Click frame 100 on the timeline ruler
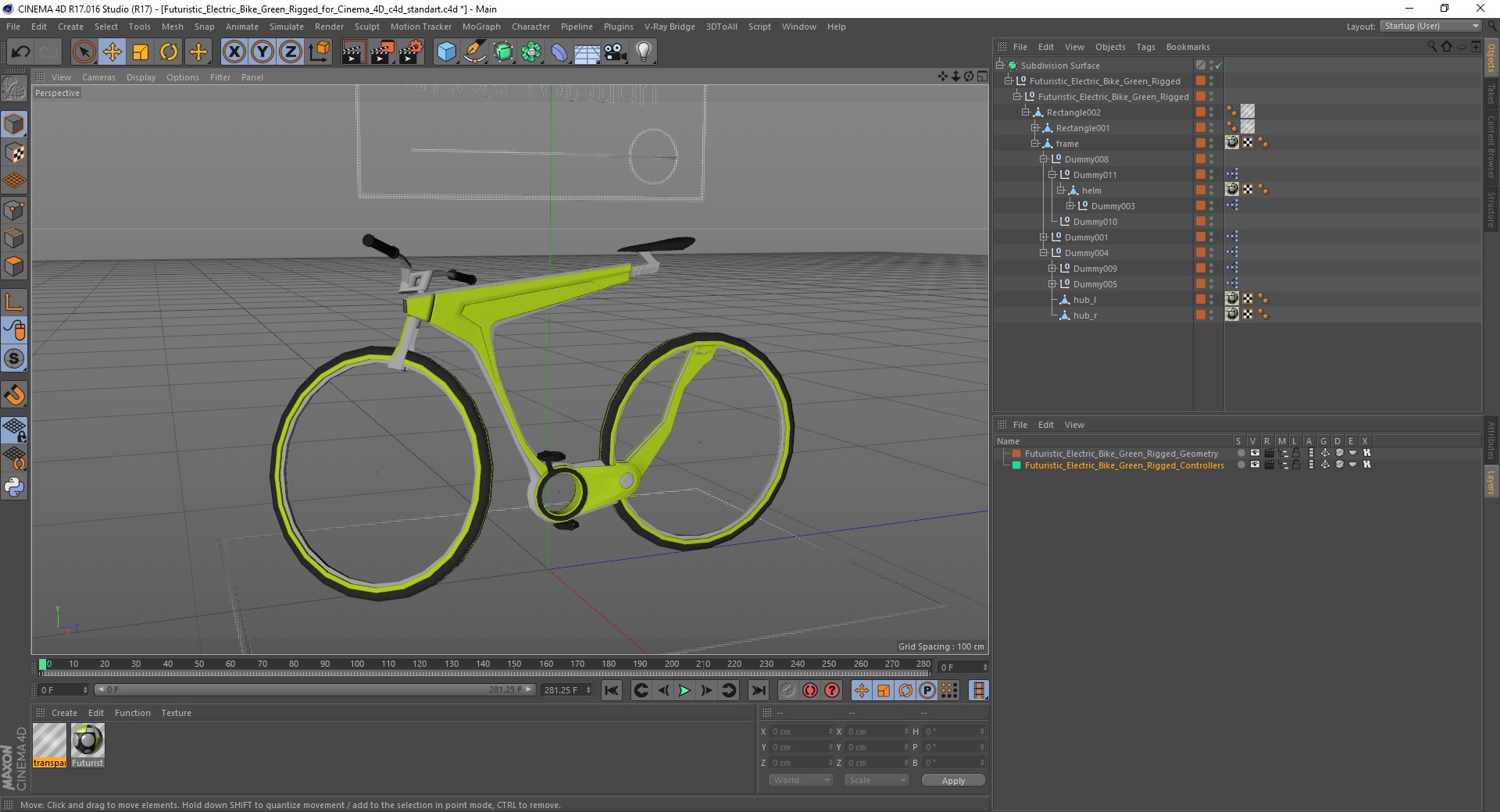The width and height of the screenshot is (1500, 812). 357,664
